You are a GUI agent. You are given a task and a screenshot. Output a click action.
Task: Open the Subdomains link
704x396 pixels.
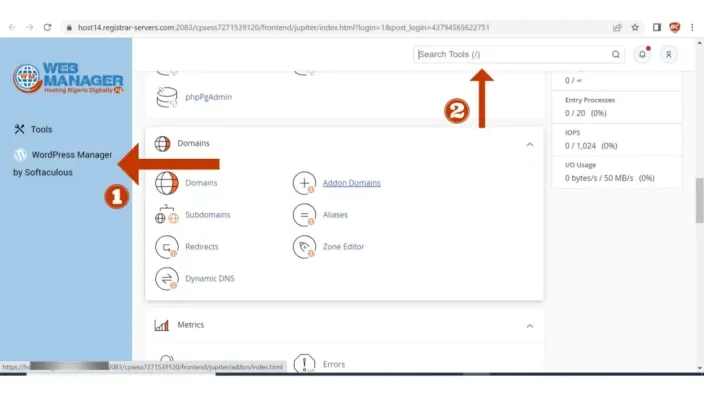207,215
